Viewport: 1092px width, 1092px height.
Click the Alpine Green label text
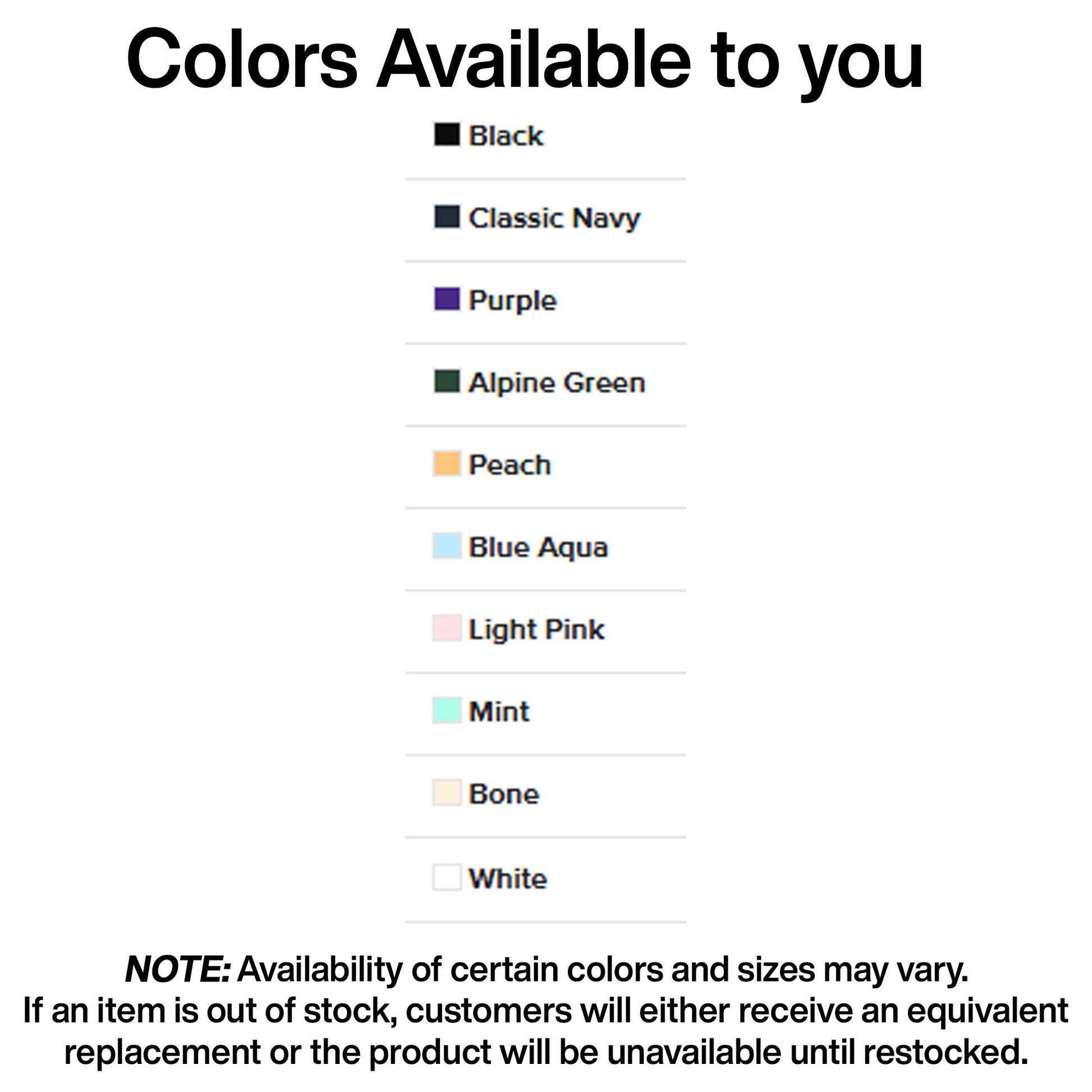(557, 383)
